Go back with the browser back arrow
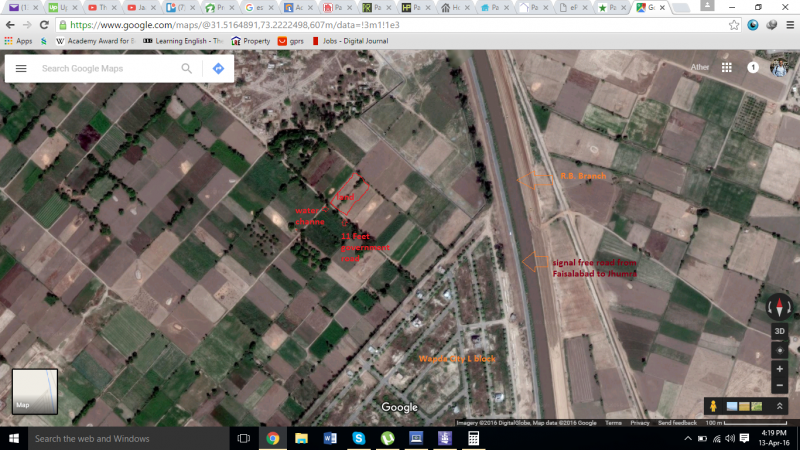The height and width of the screenshot is (450, 800). (10, 25)
